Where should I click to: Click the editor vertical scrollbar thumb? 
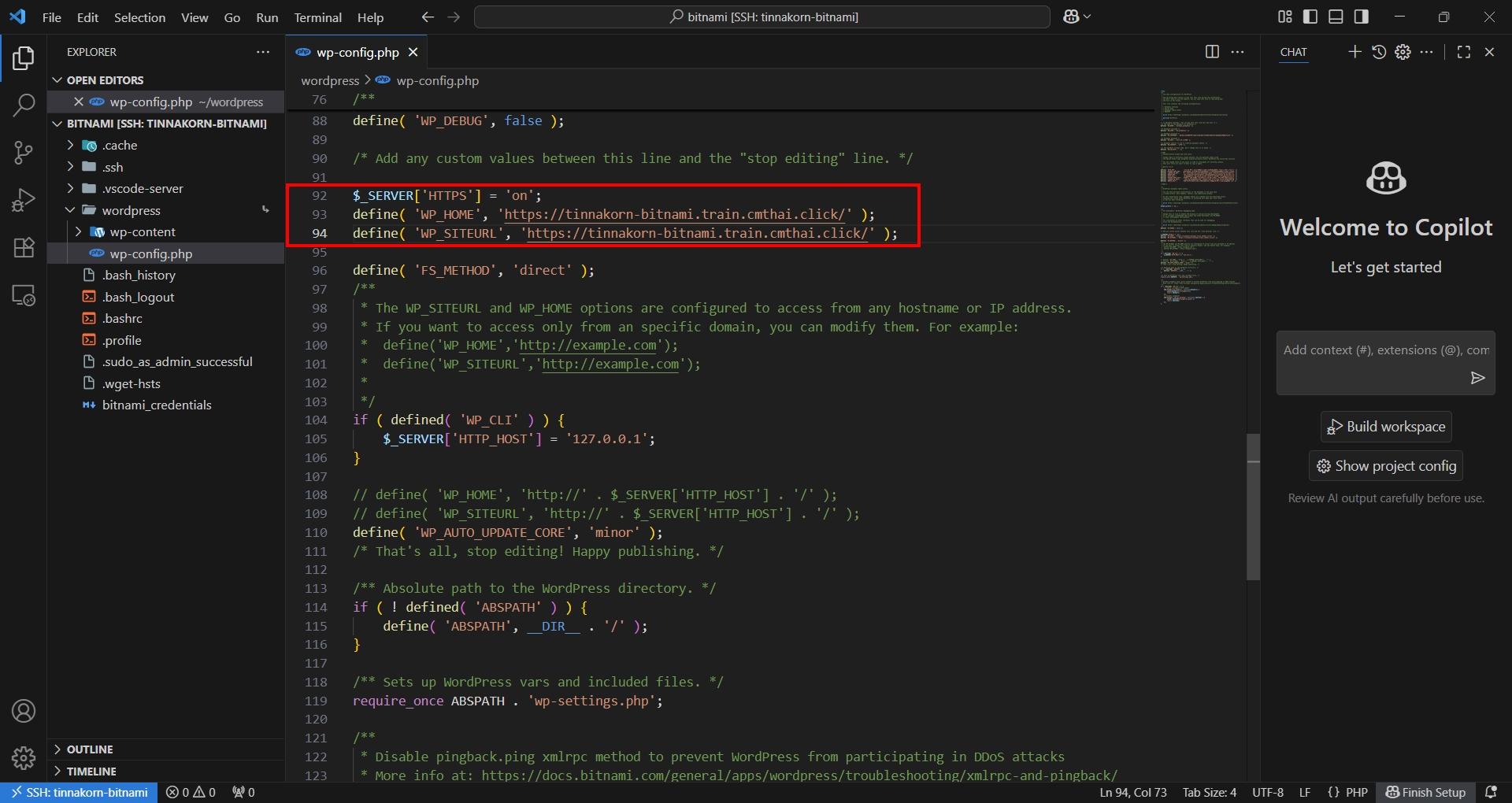(x=1253, y=506)
